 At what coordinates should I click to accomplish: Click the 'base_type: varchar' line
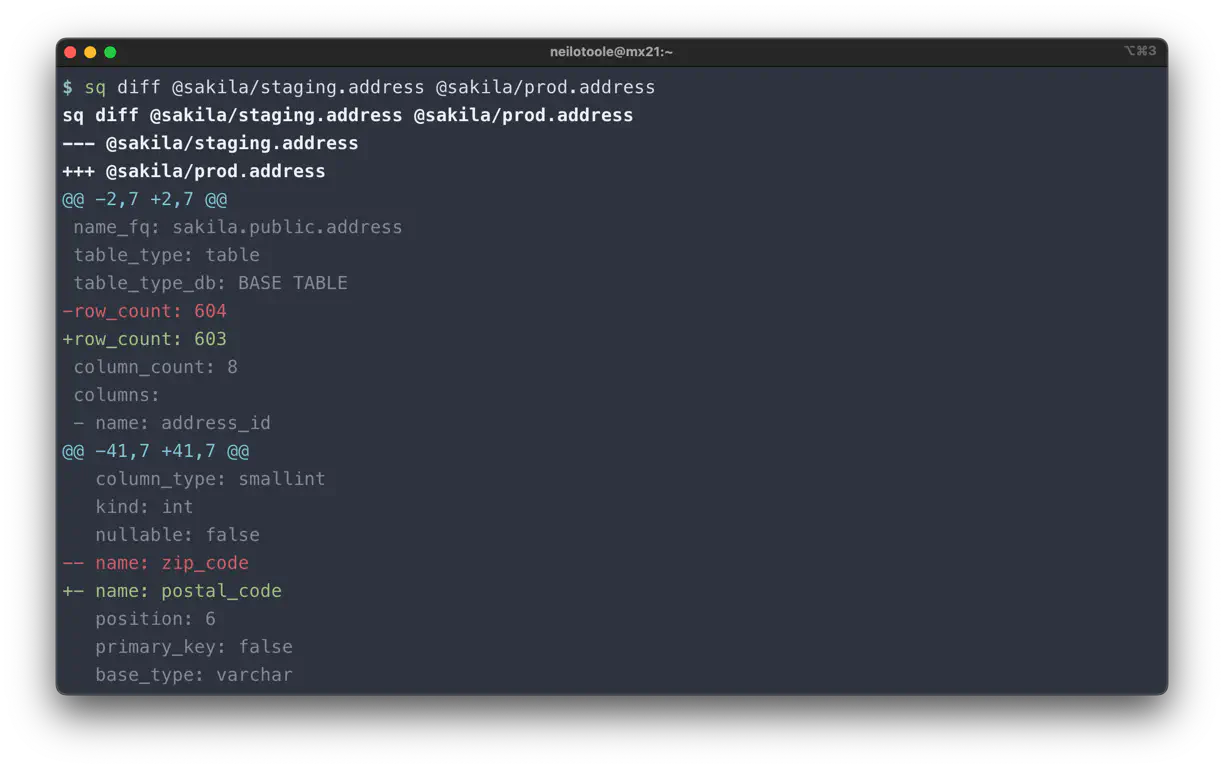click(x=194, y=675)
